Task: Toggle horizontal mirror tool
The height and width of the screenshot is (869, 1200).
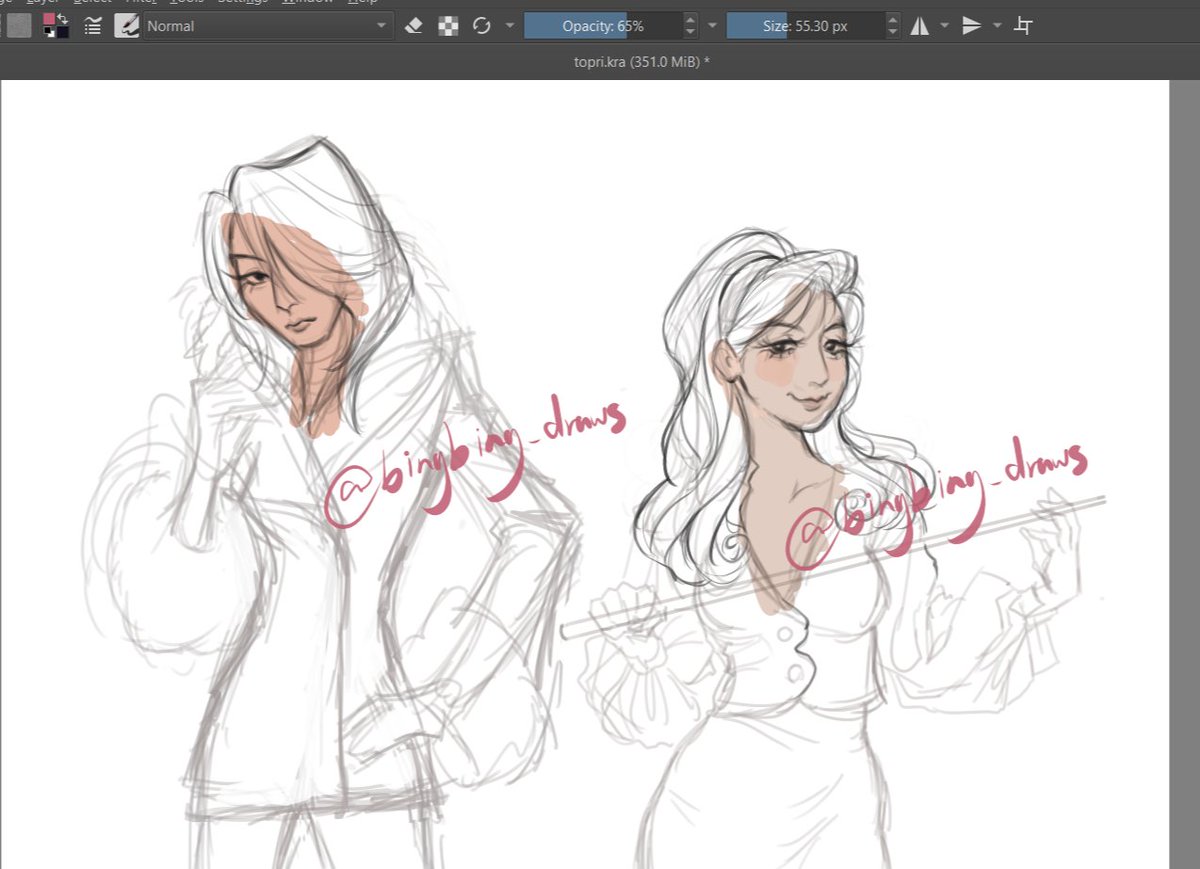Action: pyautogui.click(x=920, y=26)
